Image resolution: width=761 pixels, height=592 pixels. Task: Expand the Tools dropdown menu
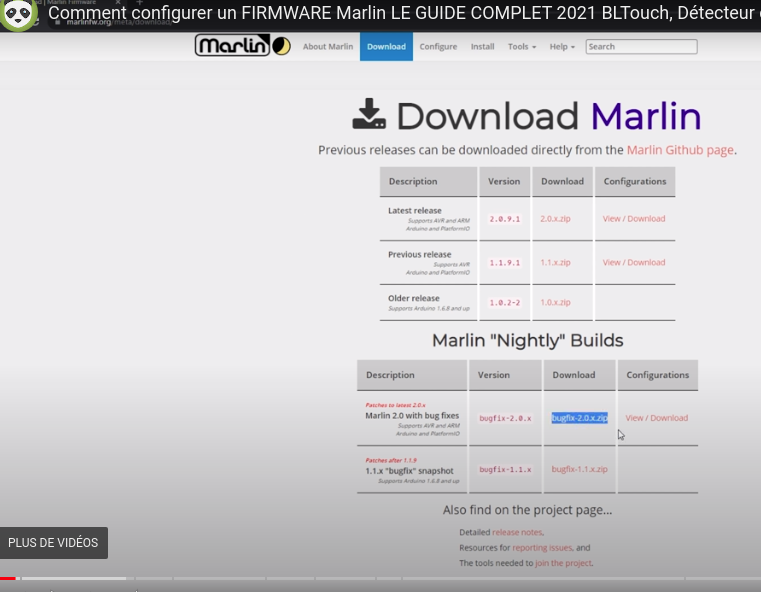coord(522,47)
